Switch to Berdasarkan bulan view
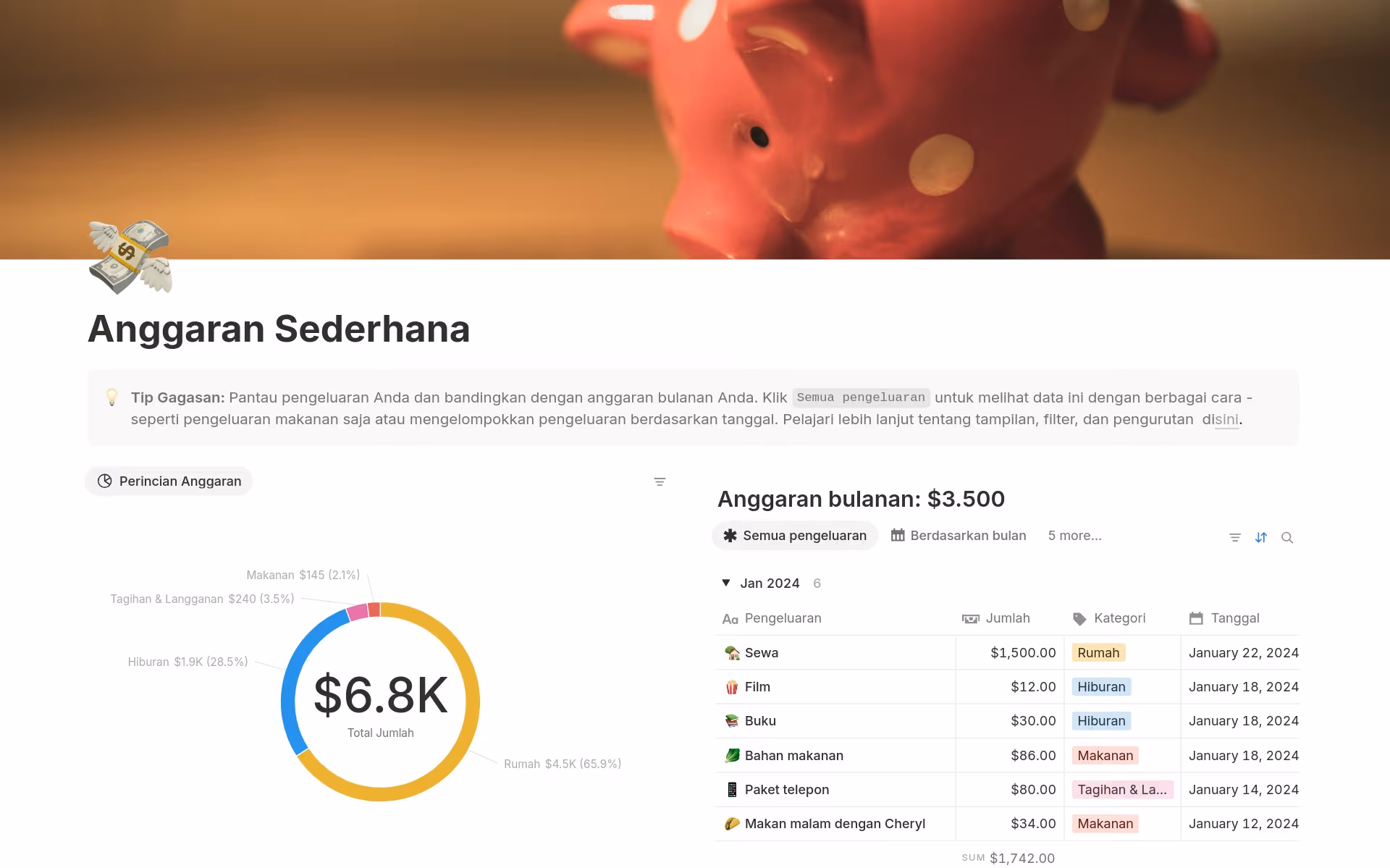 click(959, 536)
